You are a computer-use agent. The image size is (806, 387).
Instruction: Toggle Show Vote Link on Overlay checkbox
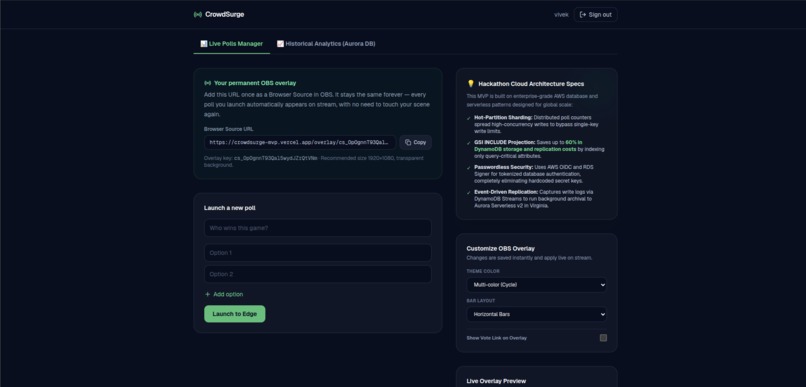click(x=603, y=338)
